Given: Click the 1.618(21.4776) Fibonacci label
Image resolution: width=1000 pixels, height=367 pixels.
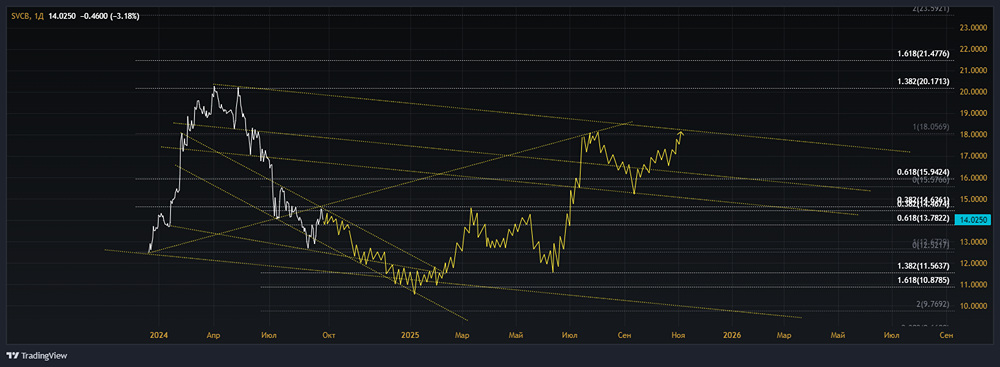Looking at the screenshot, I should (923, 54).
